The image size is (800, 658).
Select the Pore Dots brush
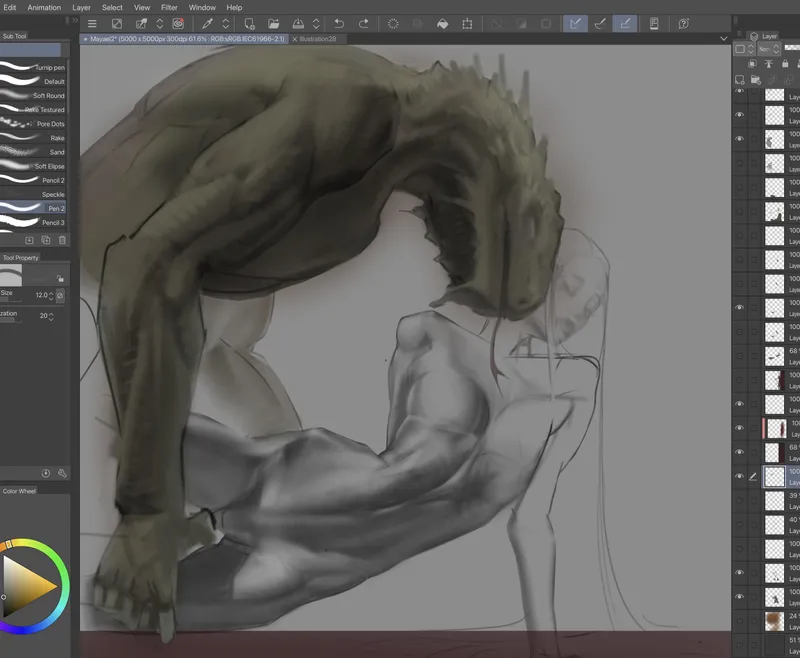[x=33, y=123]
